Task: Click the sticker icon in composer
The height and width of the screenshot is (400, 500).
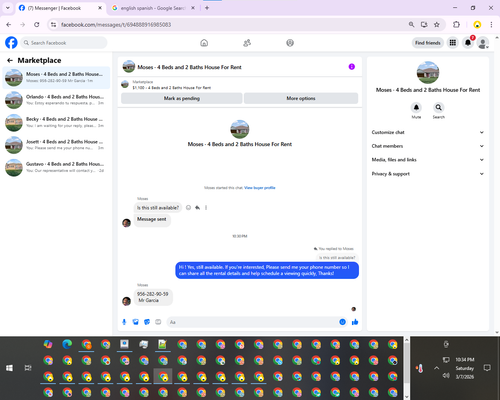Action: tap(147, 322)
